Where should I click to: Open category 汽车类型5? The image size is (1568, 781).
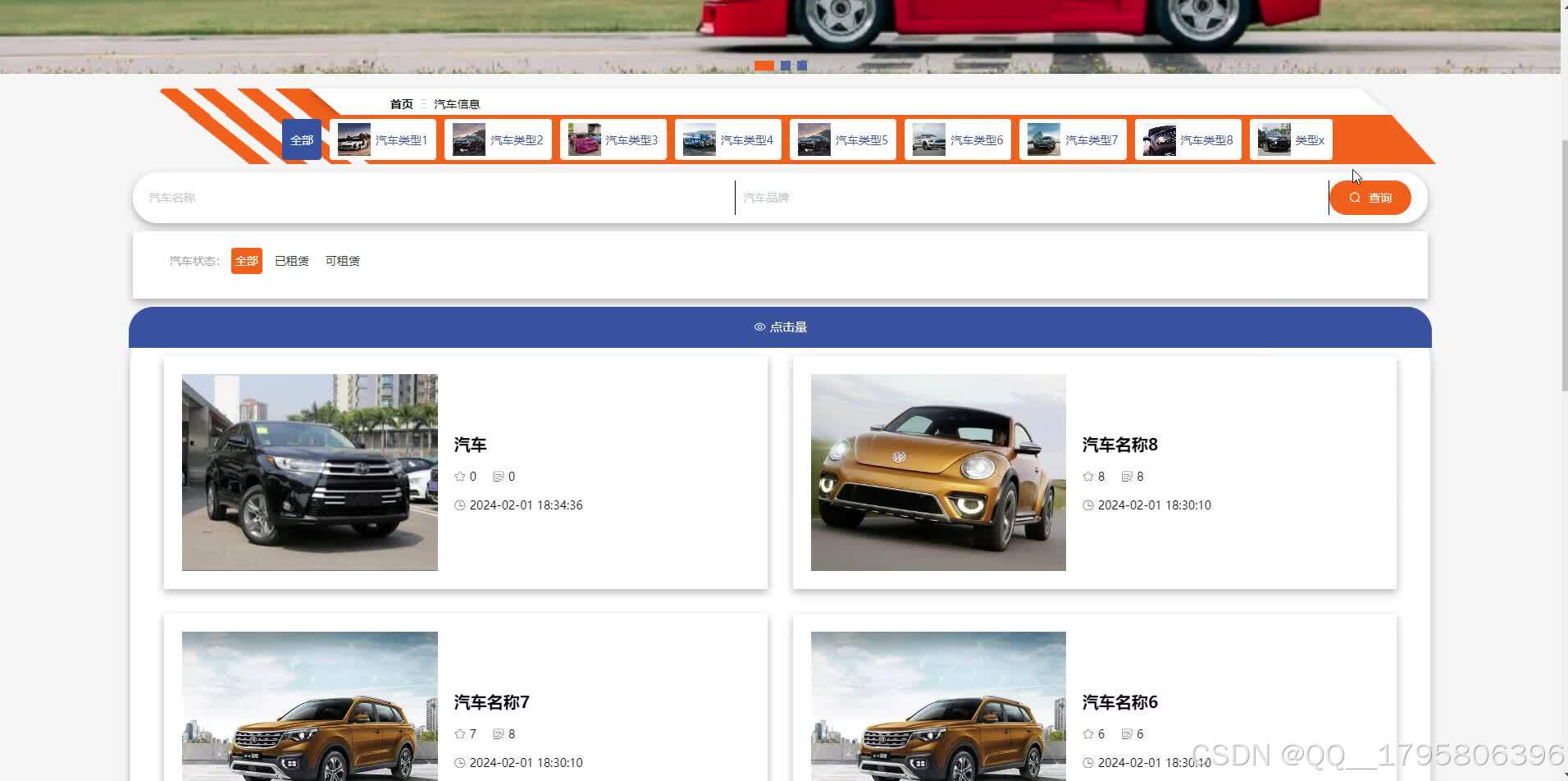coord(843,139)
